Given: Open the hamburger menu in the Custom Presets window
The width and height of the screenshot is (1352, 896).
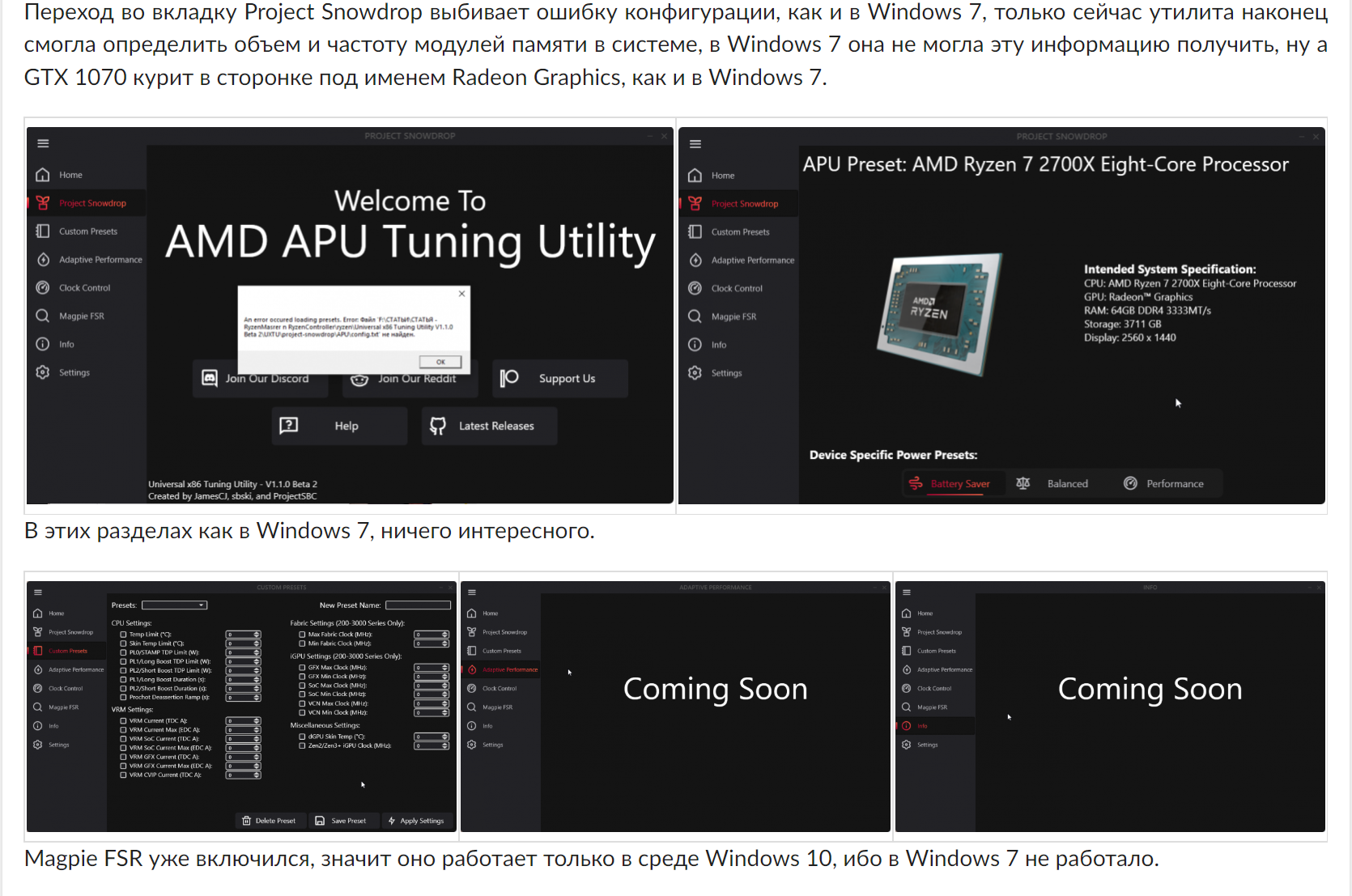Looking at the screenshot, I should tap(38, 592).
